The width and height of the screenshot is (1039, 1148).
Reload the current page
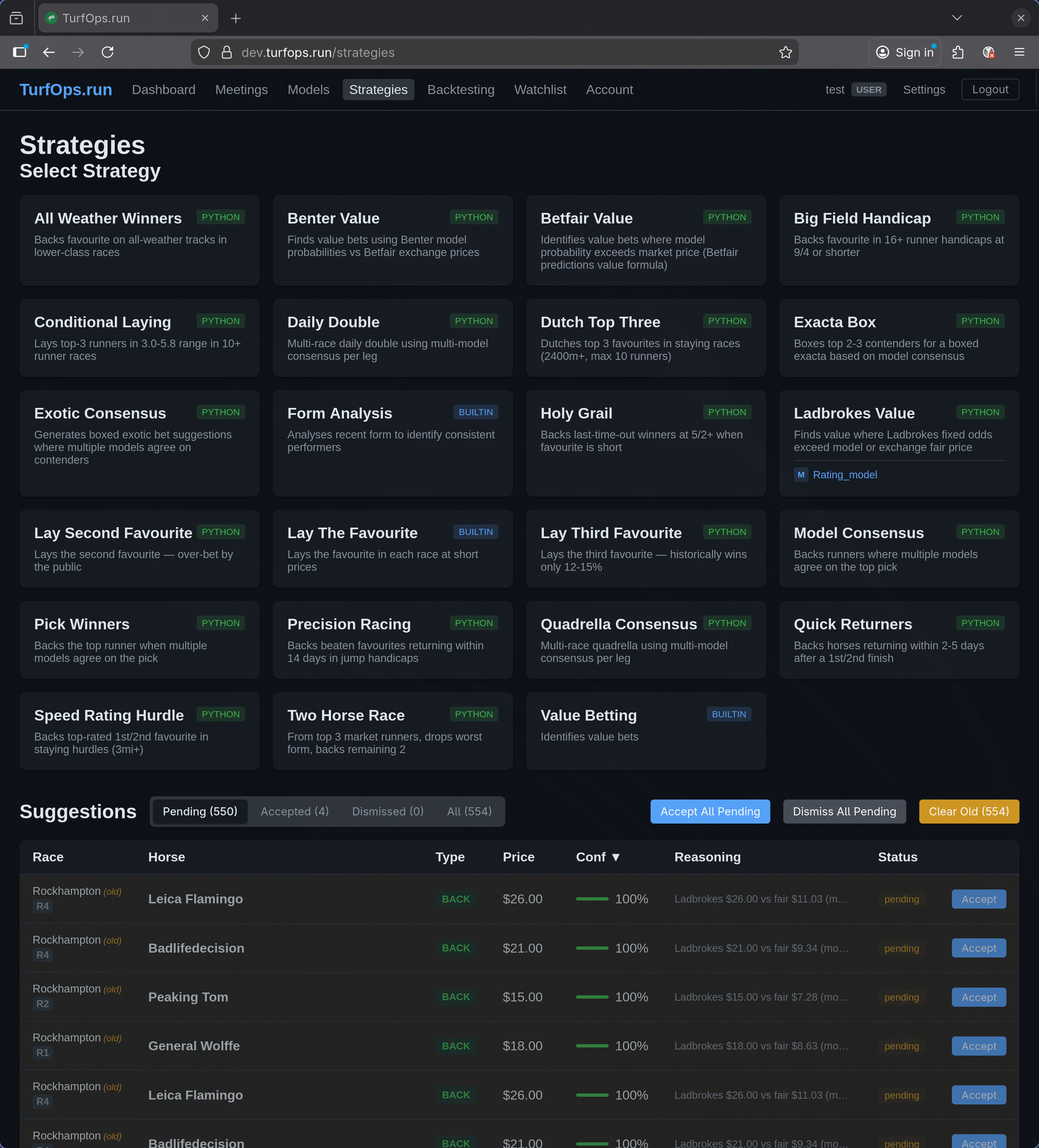pyautogui.click(x=107, y=53)
